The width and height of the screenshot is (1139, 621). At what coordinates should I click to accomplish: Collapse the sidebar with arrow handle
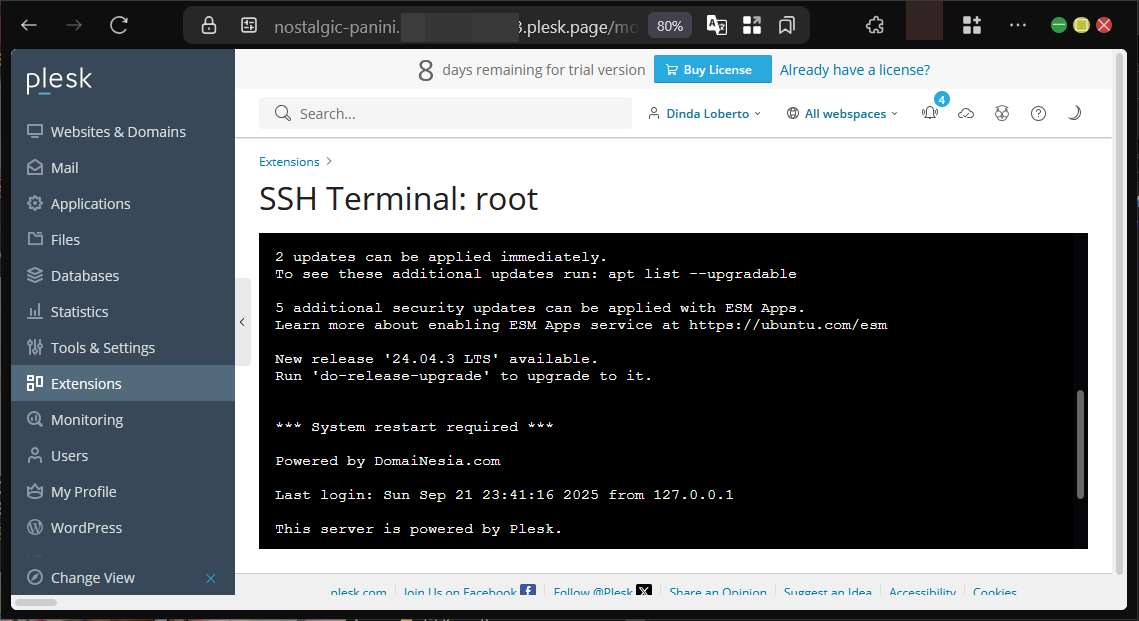pos(242,322)
